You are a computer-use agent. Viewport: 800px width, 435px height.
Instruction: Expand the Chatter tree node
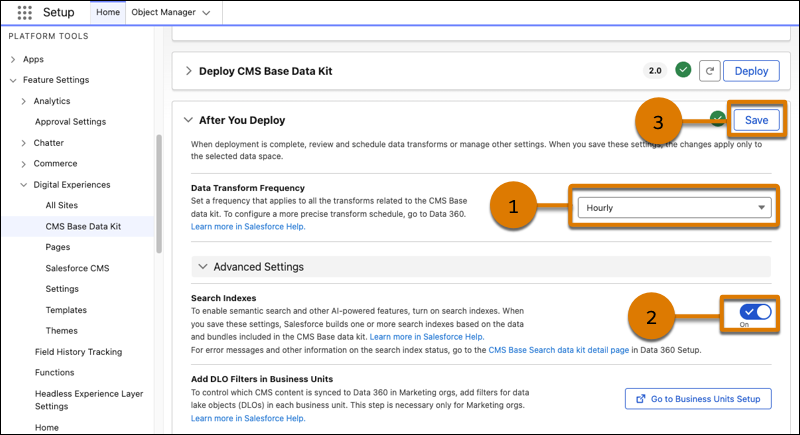click(x=23, y=143)
